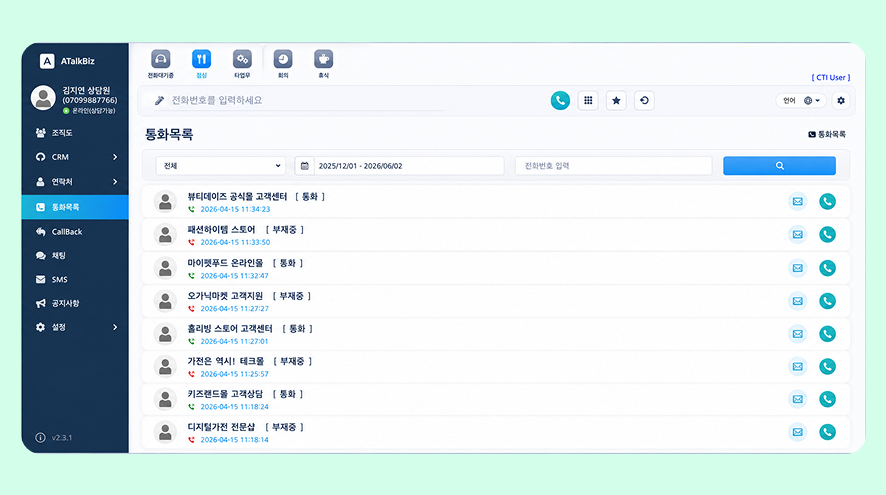Screen dimensions: 886x495
Task: Expand the 설정 chevron arrow
Action: (x=115, y=327)
